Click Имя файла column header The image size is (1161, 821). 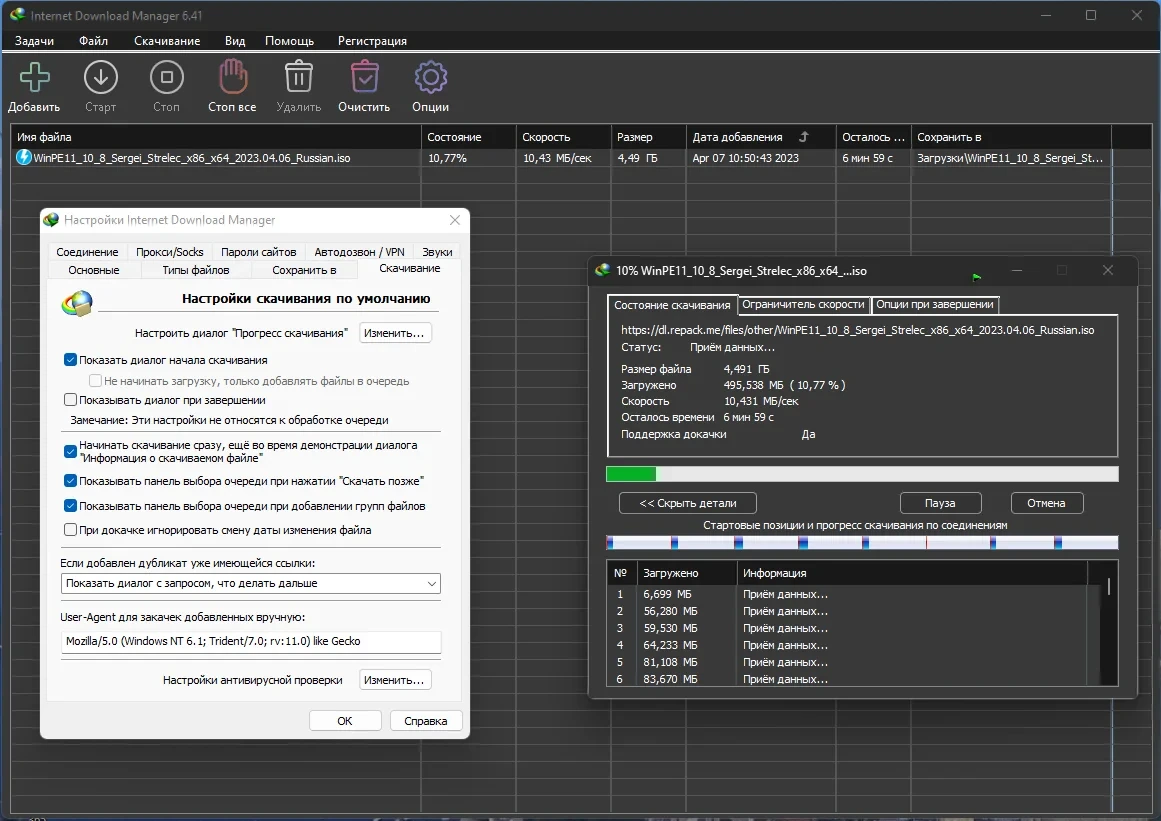pyautogui.click(x=216, y=137)
